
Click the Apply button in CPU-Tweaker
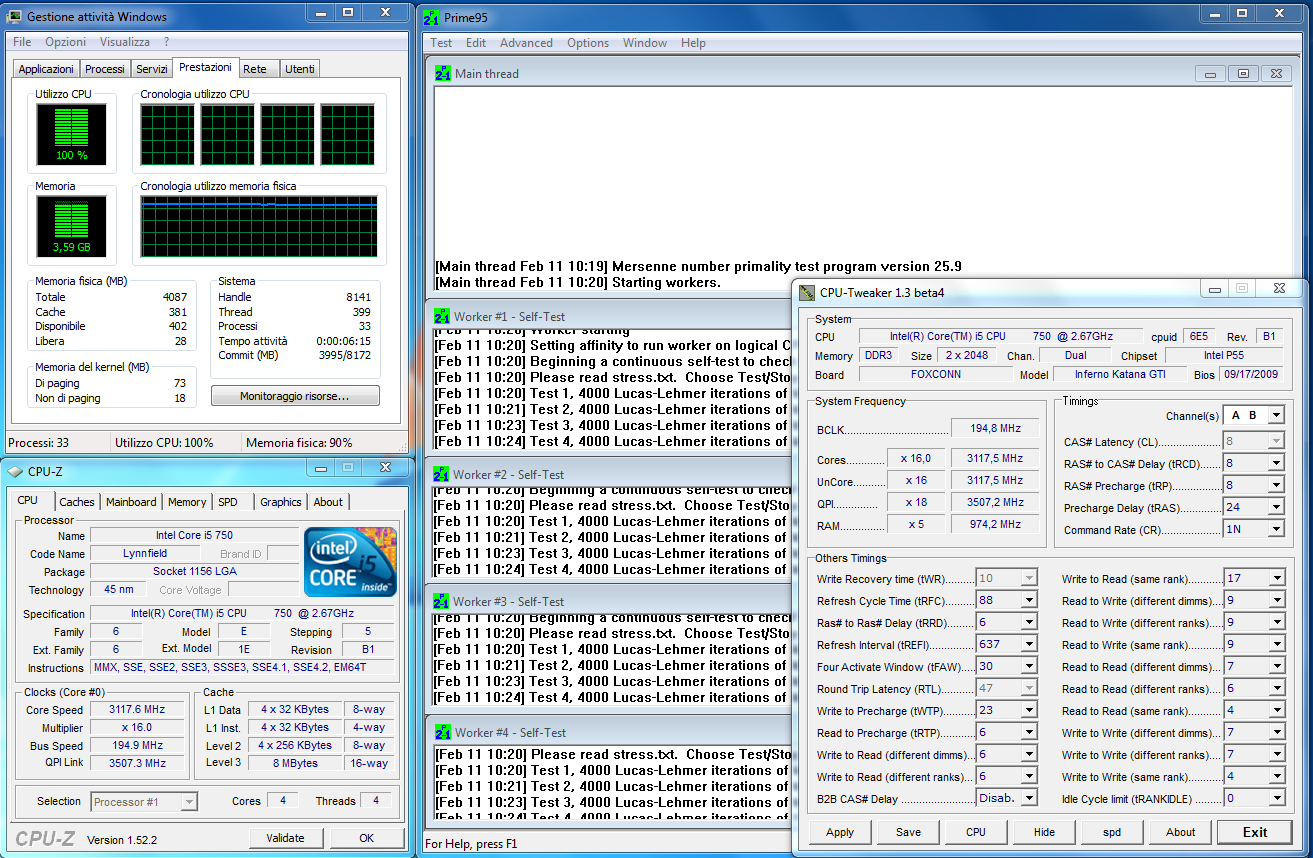pos(840,832)
